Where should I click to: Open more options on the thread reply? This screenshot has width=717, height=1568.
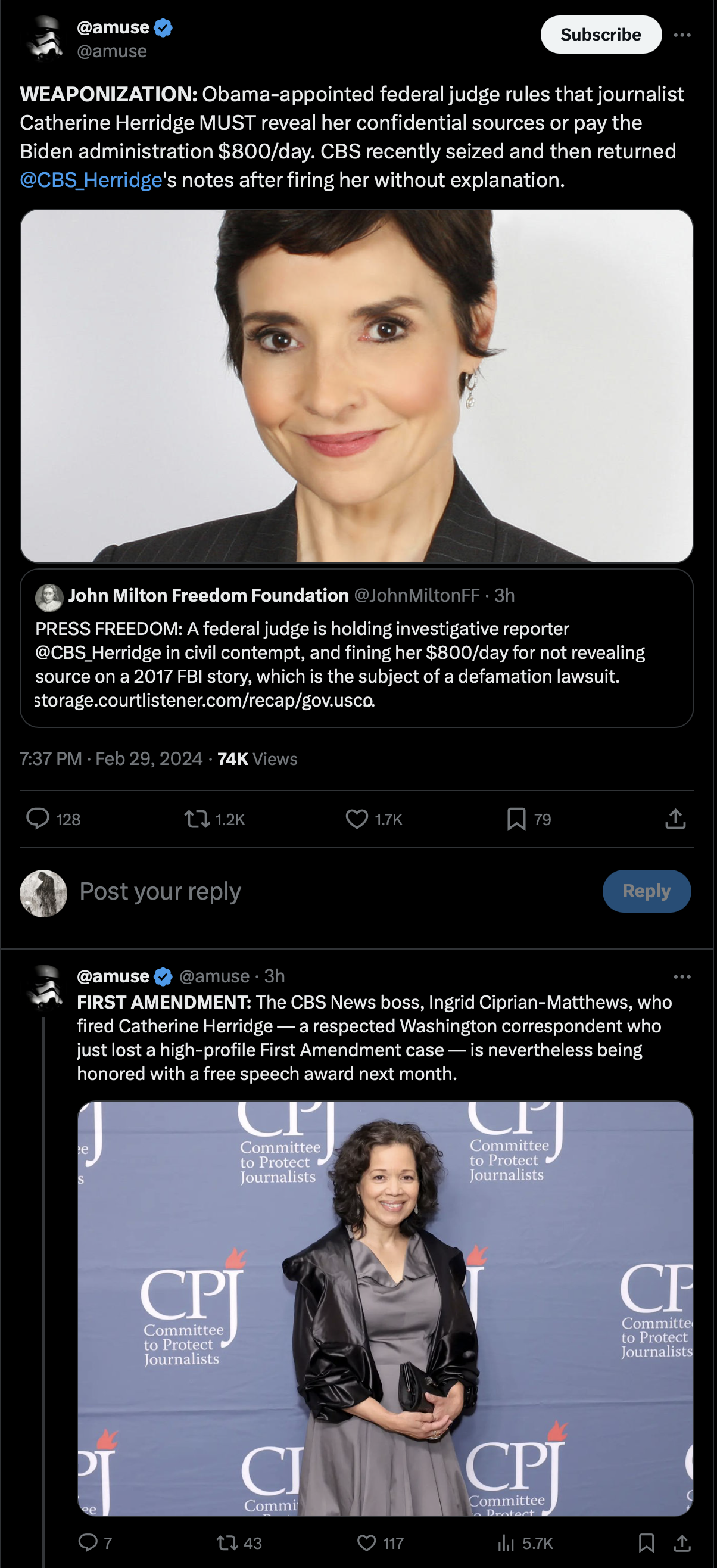pos(682,976)
